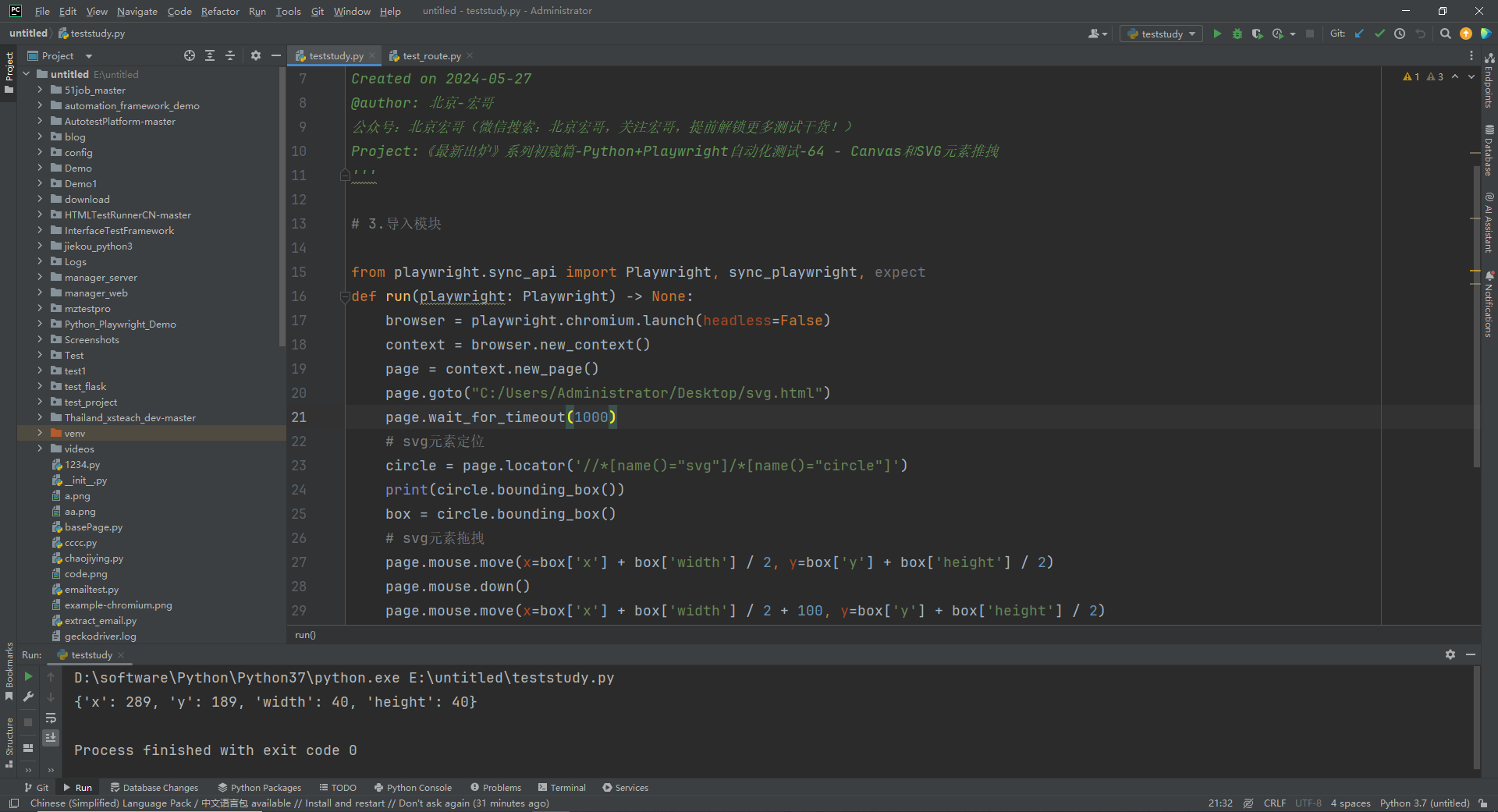Collapse the untitled project root
The width and height of the screenshot is (1498, 812).
pyautogui.click(x=26, y=74)
